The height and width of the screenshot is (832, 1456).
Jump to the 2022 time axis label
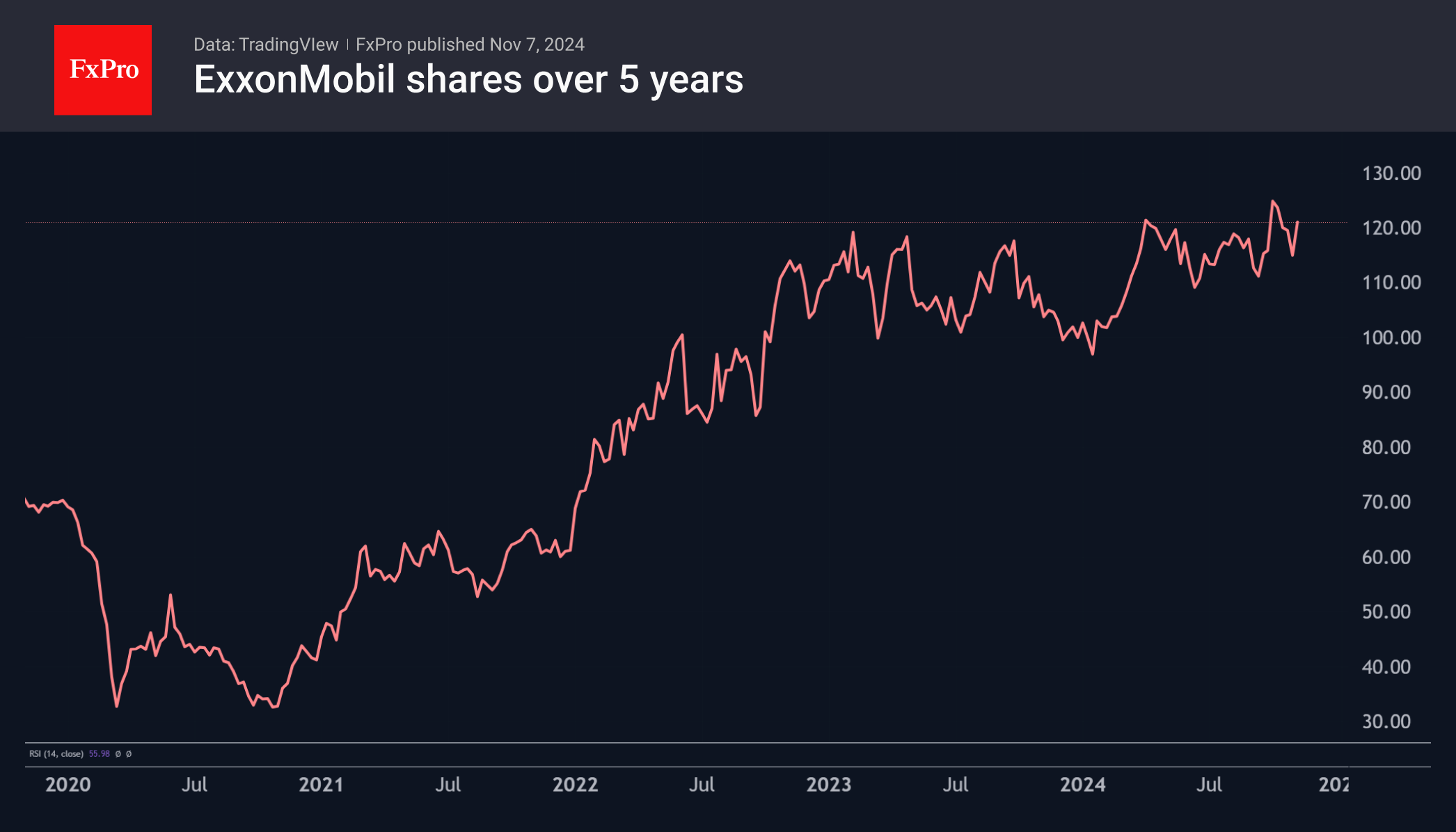[575, 785]
